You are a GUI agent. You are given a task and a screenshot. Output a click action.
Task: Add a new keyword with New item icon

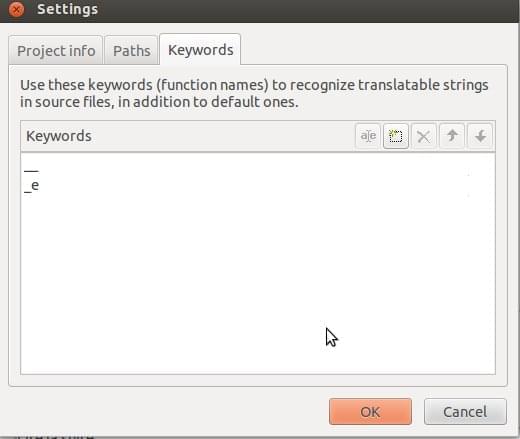396,136
